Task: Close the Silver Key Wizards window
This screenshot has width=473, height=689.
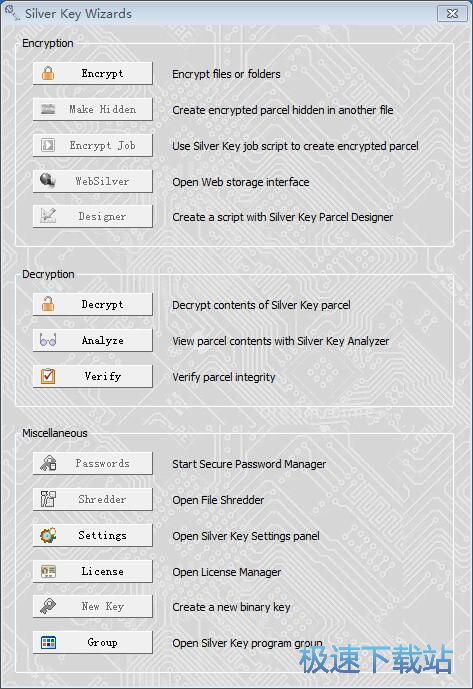Action: (x=452, y=14)
